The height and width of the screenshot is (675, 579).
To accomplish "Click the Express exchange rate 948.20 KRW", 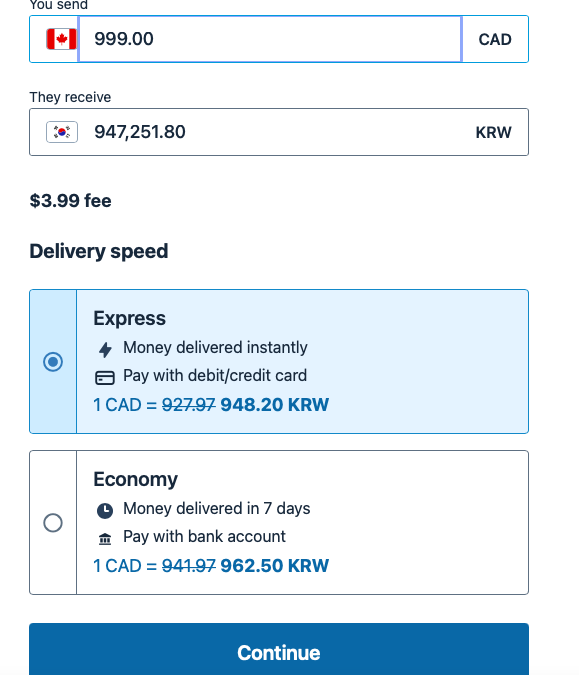I will tap(275, 405).
